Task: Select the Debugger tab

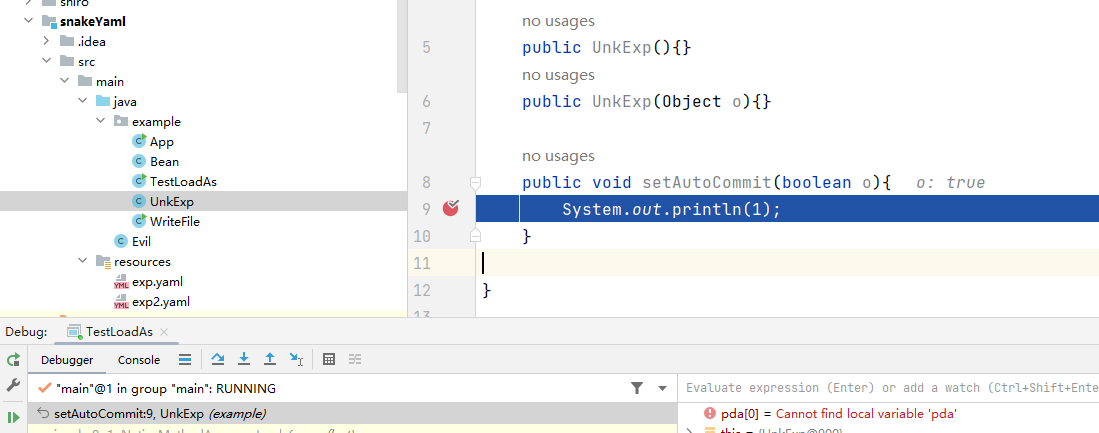Action: 67,360
